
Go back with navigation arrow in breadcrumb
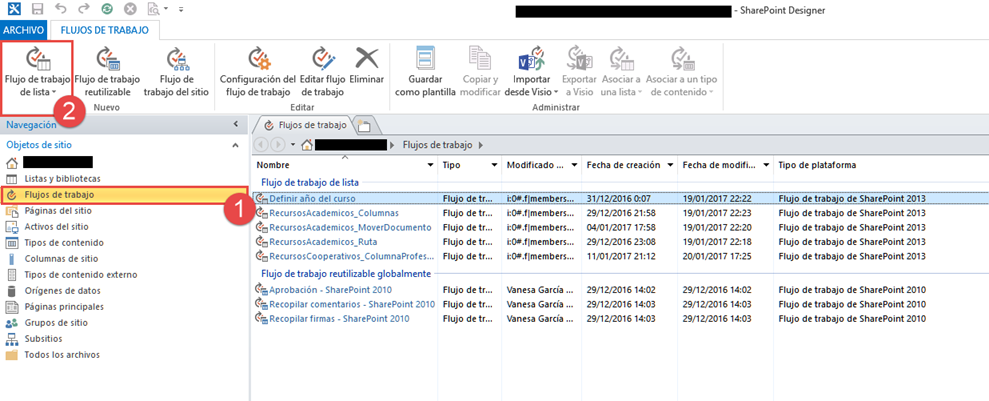click(260, 145)
